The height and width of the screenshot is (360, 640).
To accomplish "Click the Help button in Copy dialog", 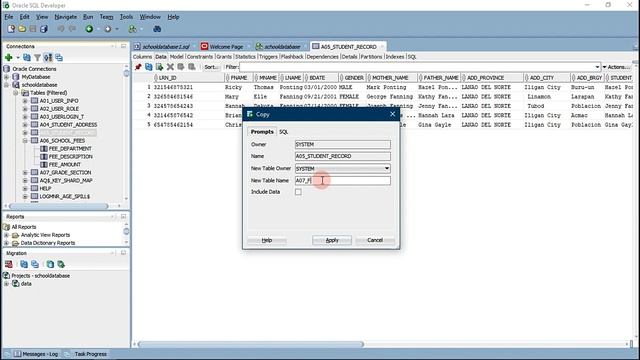I will 267,240.
